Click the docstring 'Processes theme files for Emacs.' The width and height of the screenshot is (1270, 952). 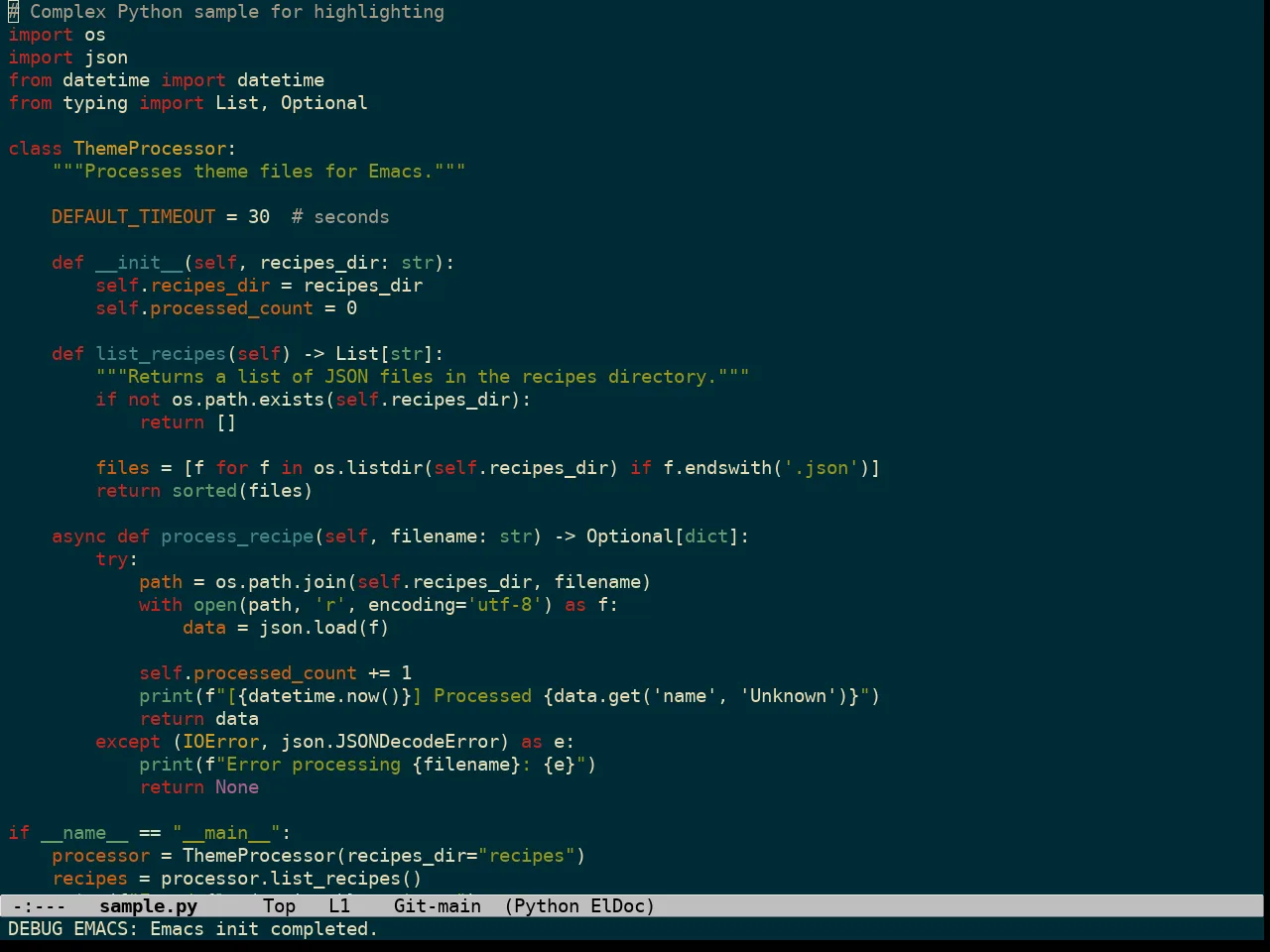[x=259, y=172]
